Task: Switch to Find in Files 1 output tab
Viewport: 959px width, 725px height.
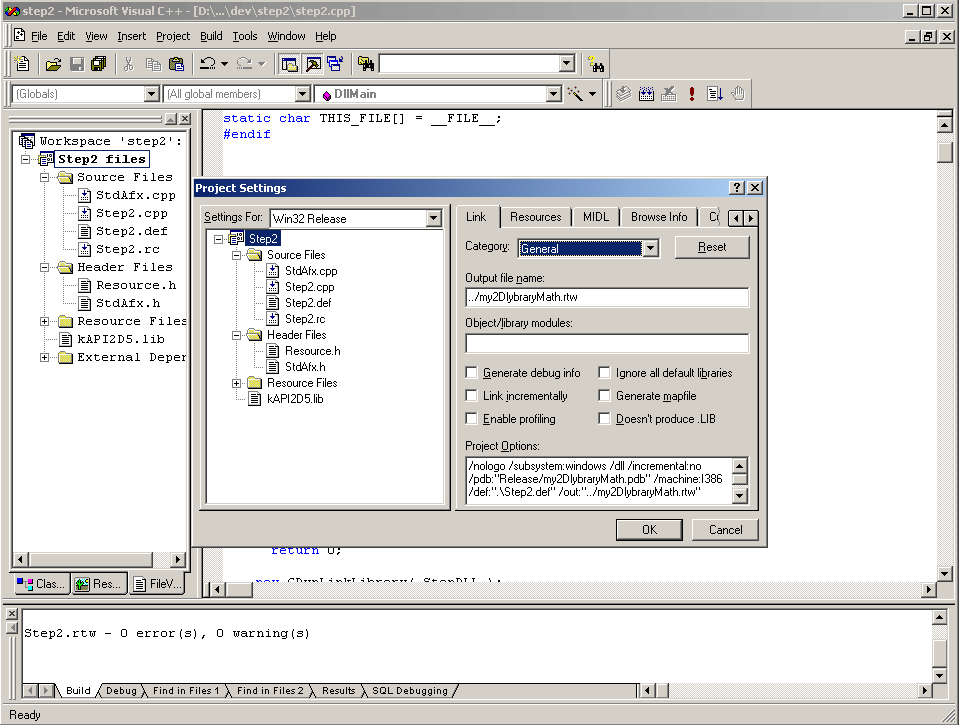Action: click(185, 691)
